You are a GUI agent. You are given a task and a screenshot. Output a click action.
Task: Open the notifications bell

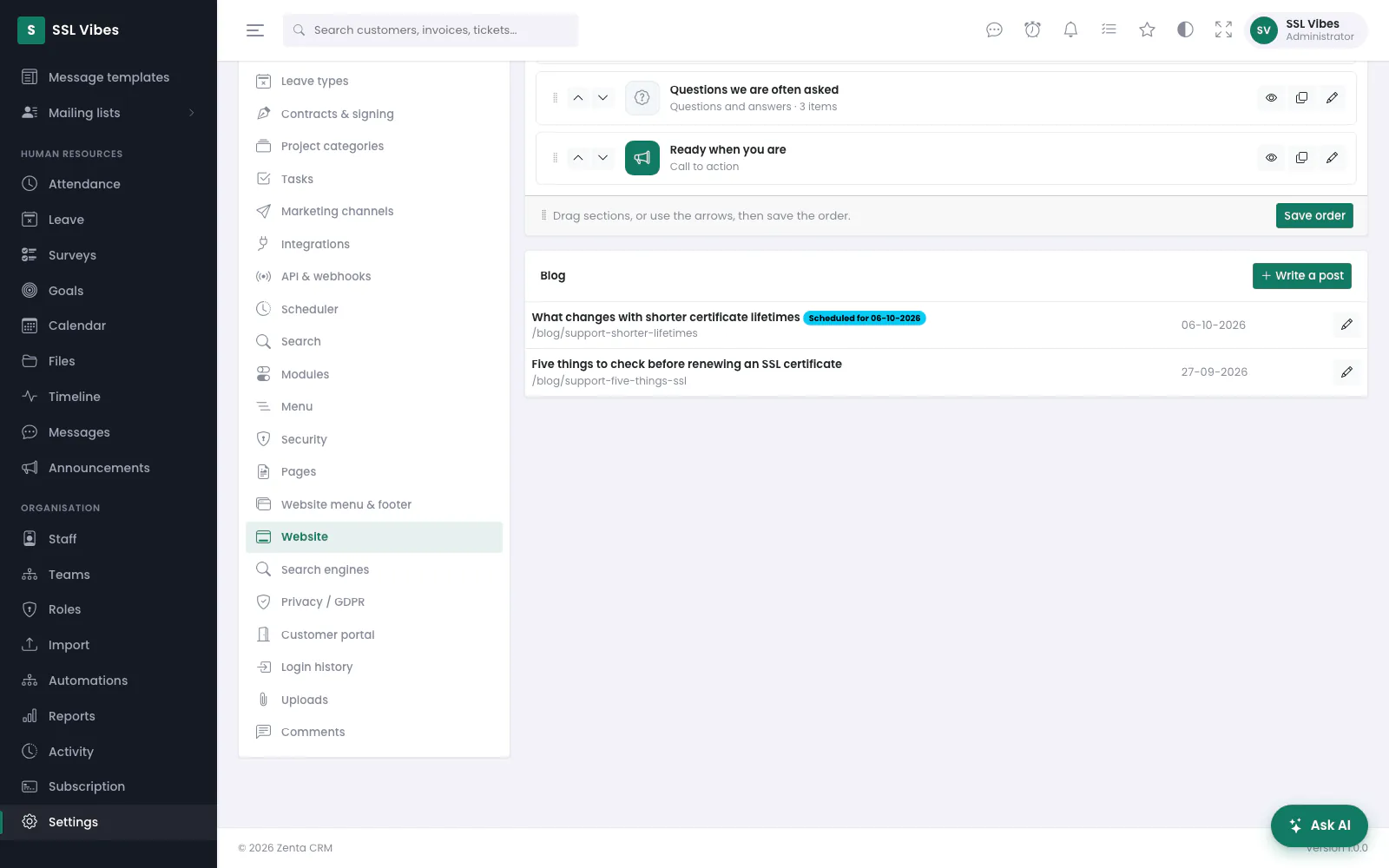(1070, 30)
